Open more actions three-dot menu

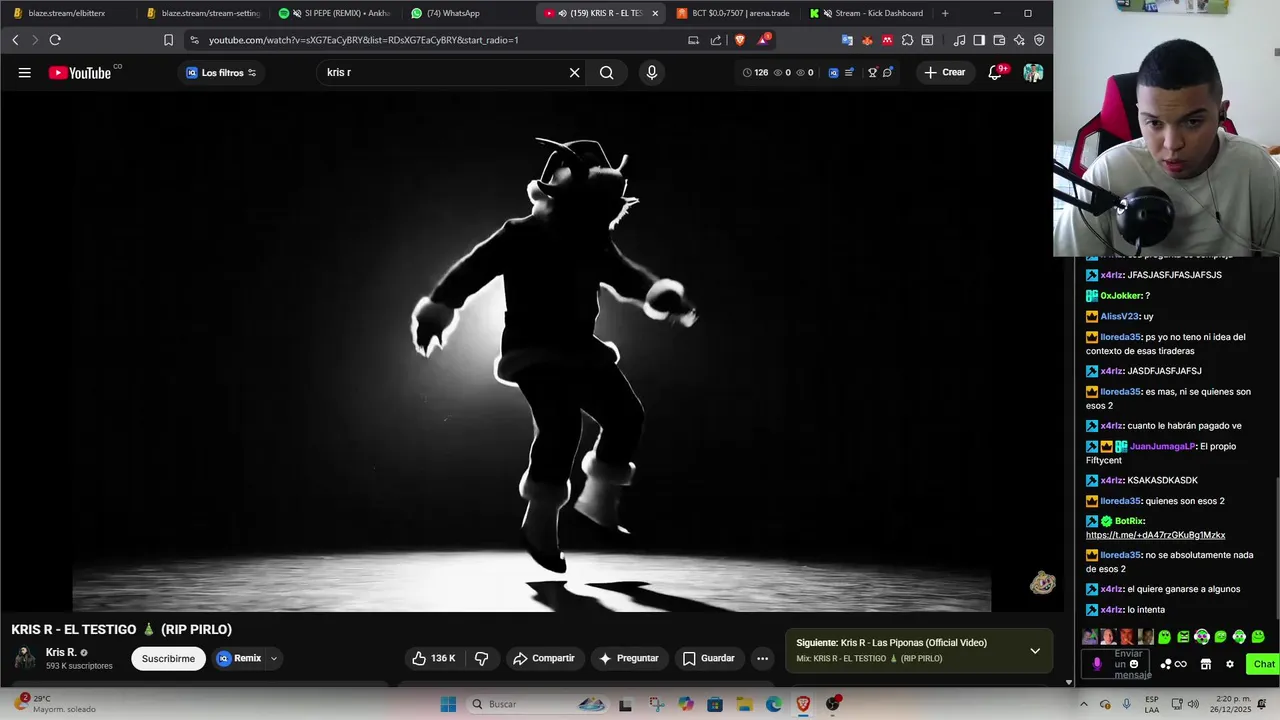[x=762, y=658]
